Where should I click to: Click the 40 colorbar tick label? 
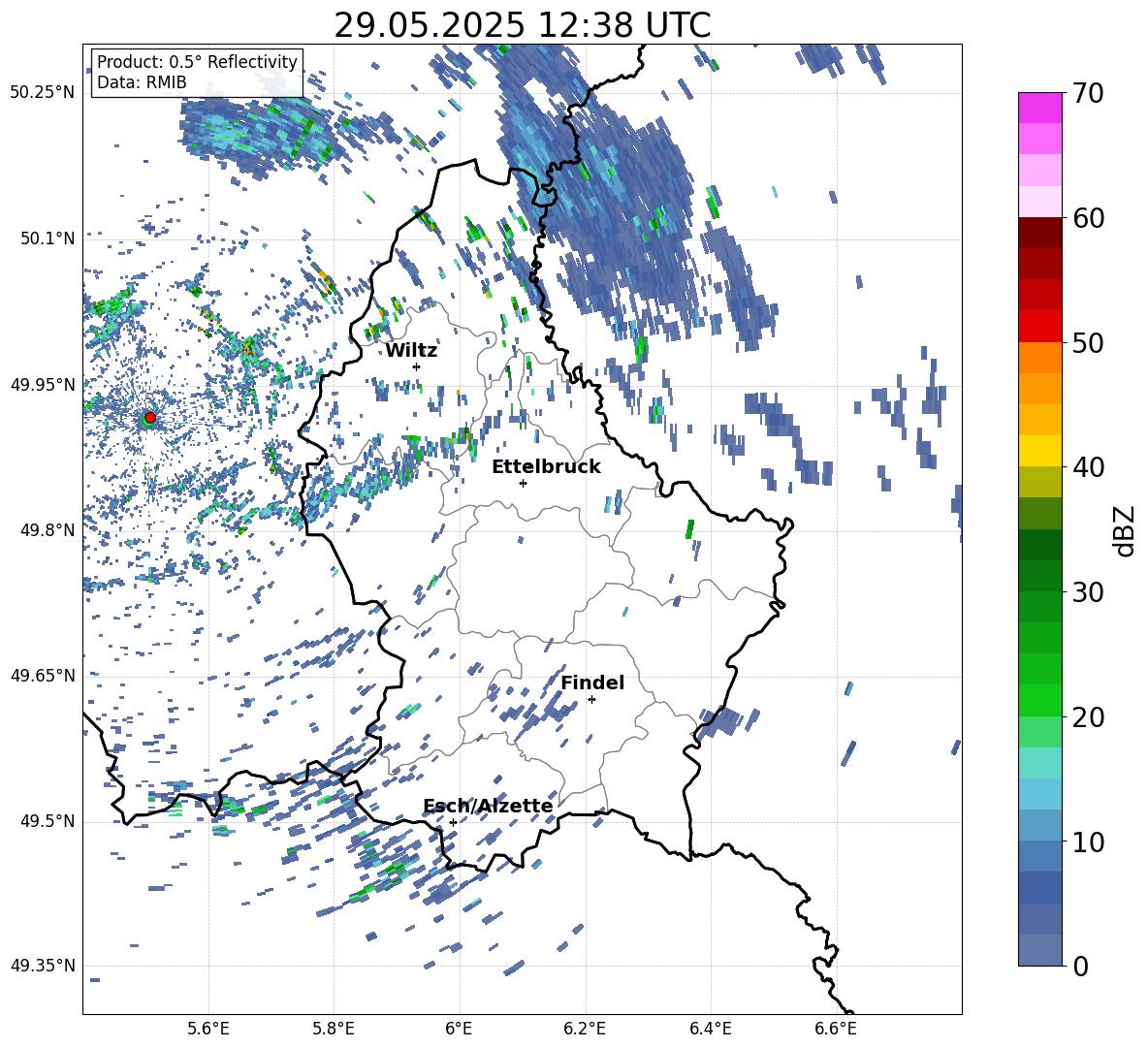pos(1088,467)
